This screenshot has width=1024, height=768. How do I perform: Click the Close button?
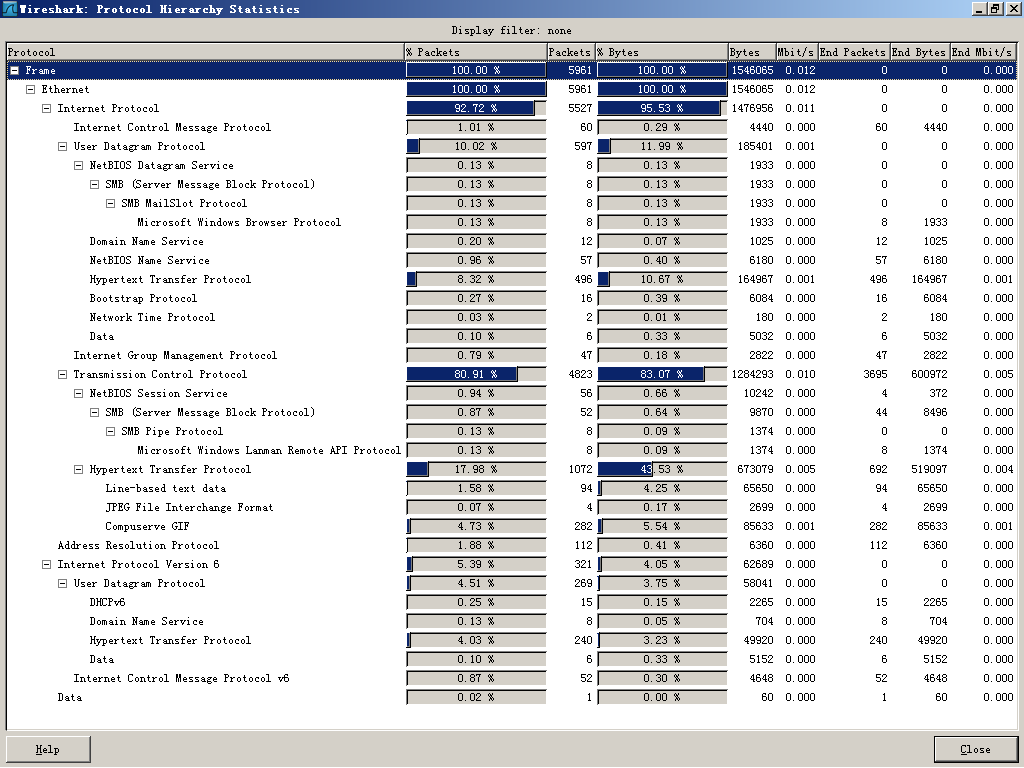tap(975, 749)
